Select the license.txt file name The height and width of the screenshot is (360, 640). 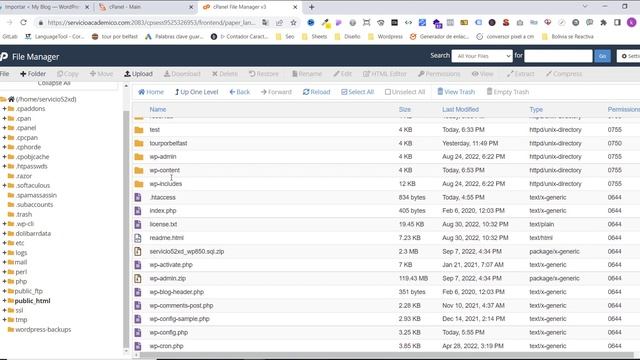[163, 224]
